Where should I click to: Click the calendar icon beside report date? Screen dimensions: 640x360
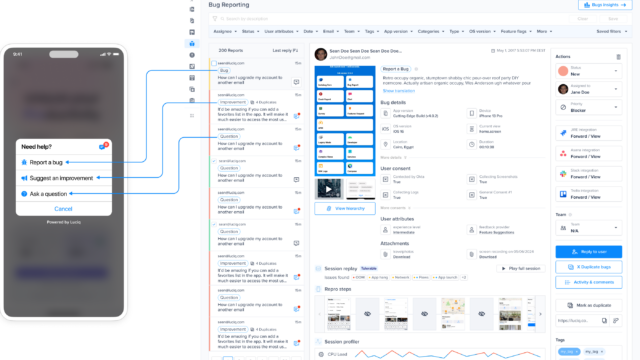pos(493,51)
